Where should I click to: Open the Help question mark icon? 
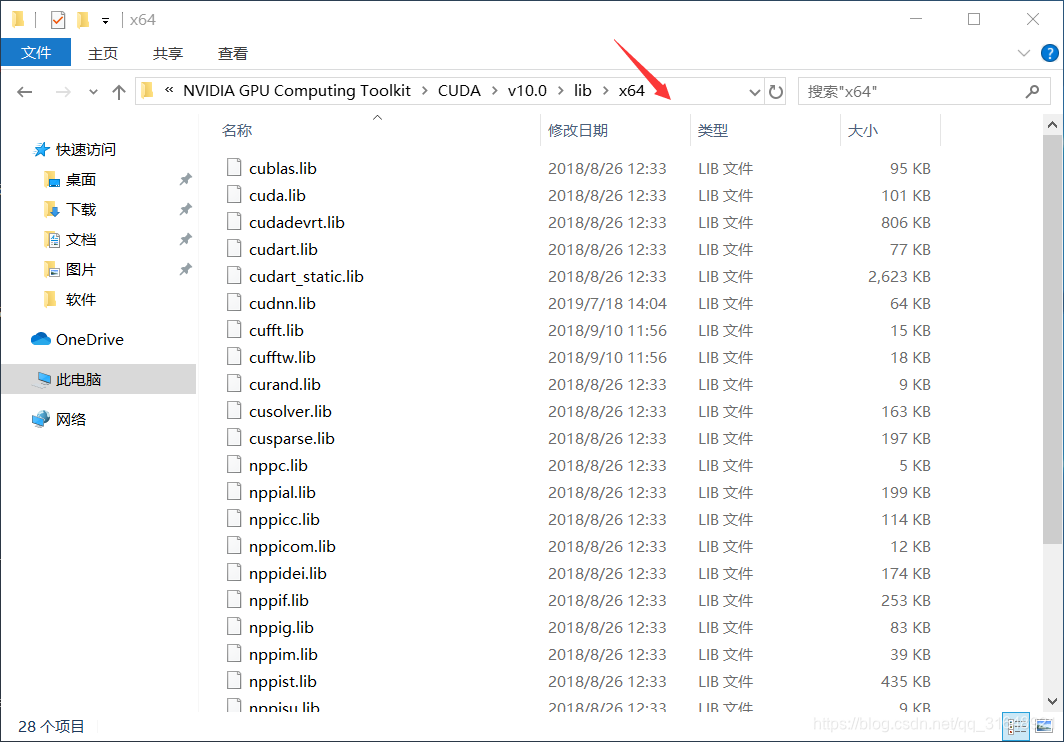point(1049,53)
